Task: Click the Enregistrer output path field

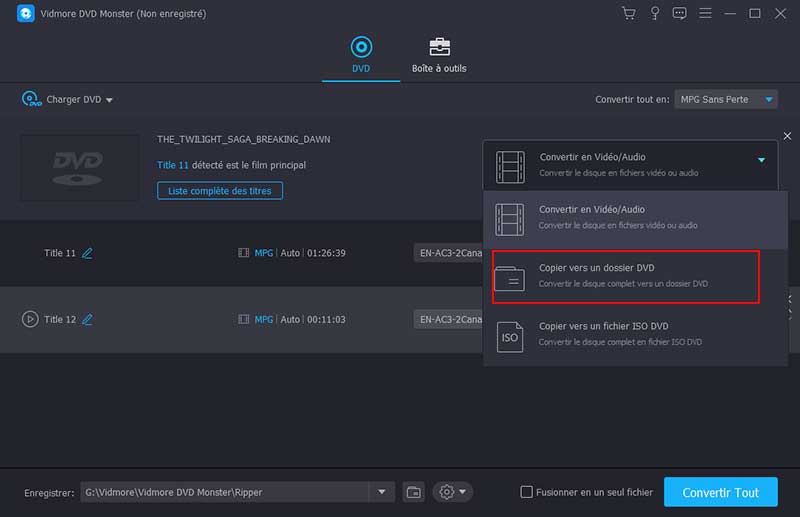Action: (224, 492)
